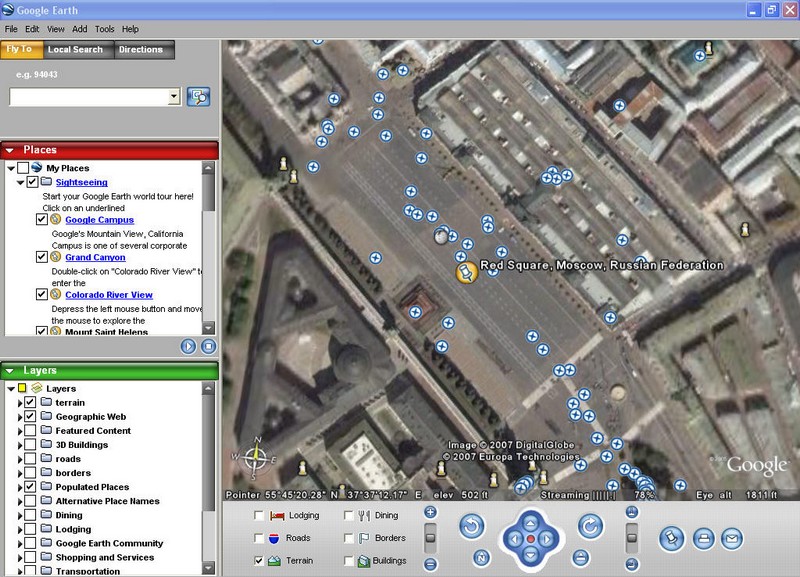The image size is (800, 577).
Task: Collapse the Sightseeing folder node
Action: (x=20, y=182)
